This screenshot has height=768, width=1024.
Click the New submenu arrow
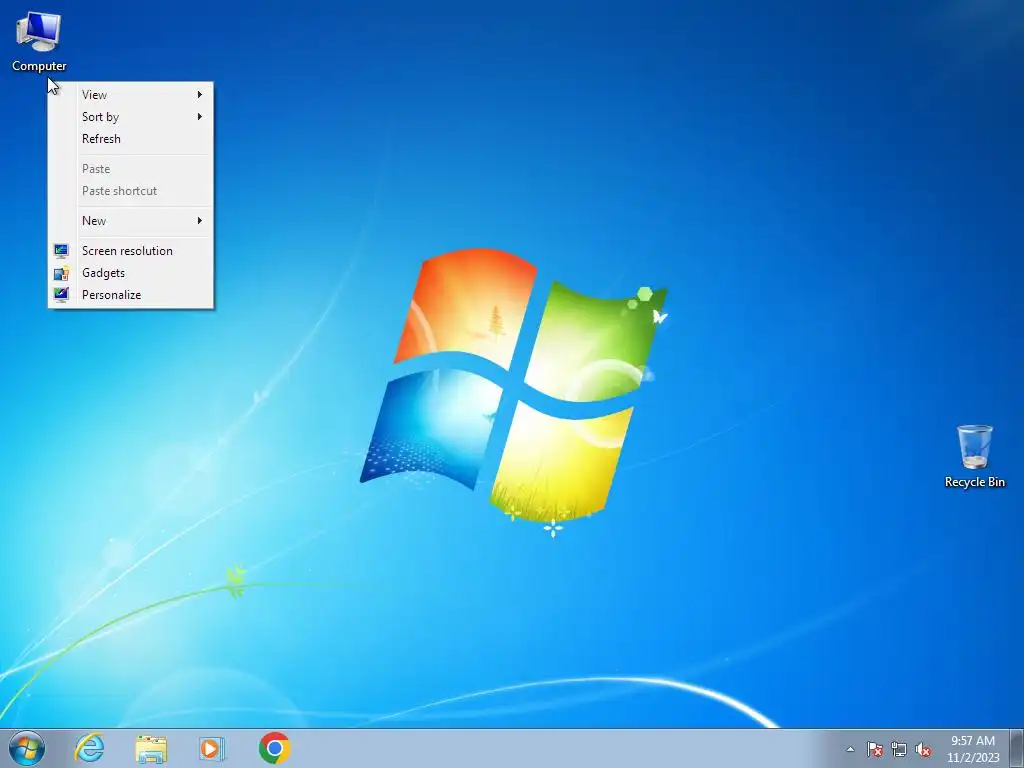click(x=200, y=221)
